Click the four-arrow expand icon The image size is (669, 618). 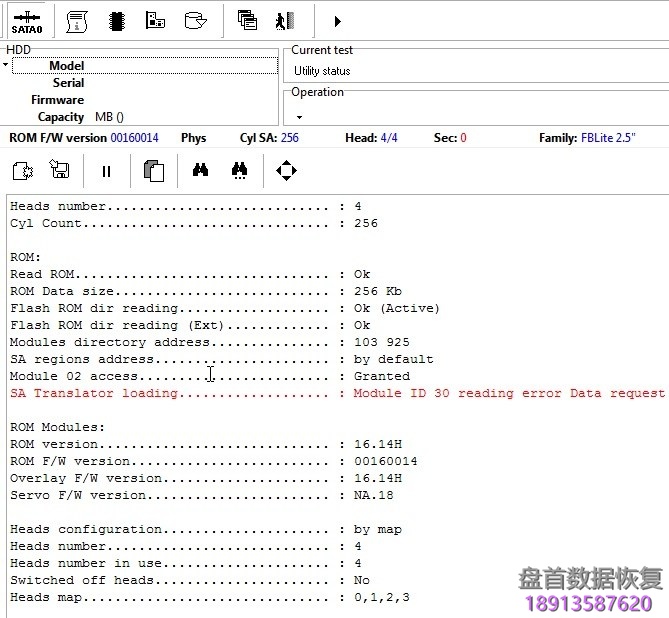pyautogui.click(x=286, y=171)
